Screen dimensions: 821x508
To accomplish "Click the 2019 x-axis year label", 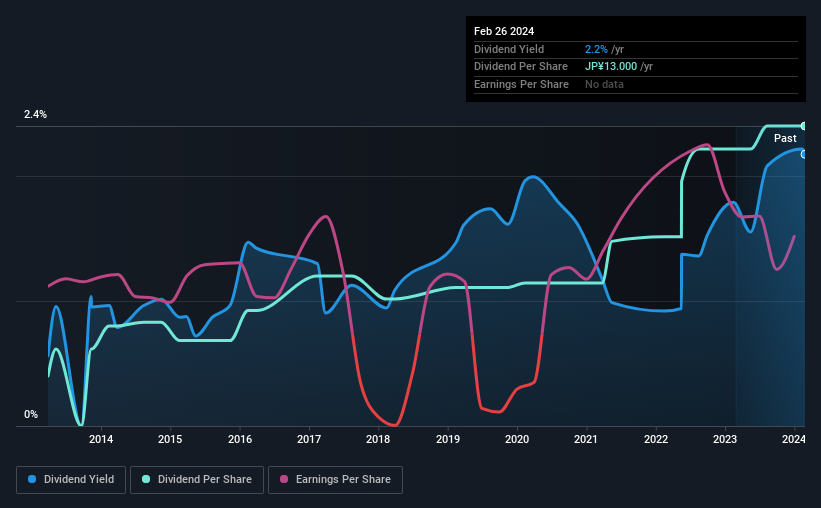I will 448,439.
